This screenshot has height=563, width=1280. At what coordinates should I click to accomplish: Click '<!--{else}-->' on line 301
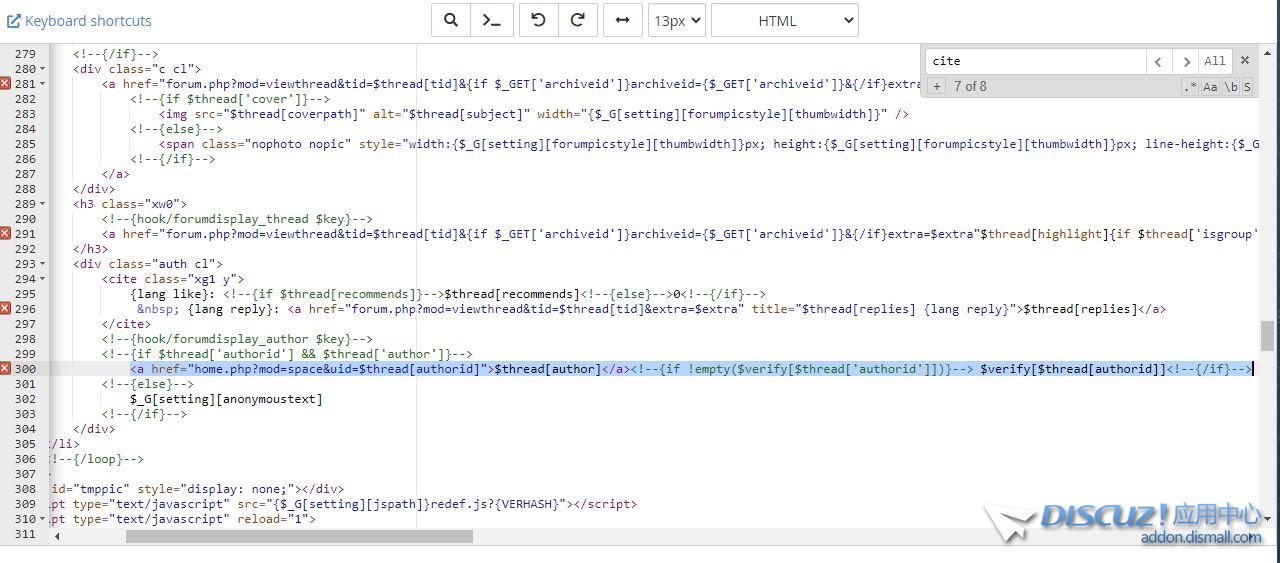click(x=148, y=384)
